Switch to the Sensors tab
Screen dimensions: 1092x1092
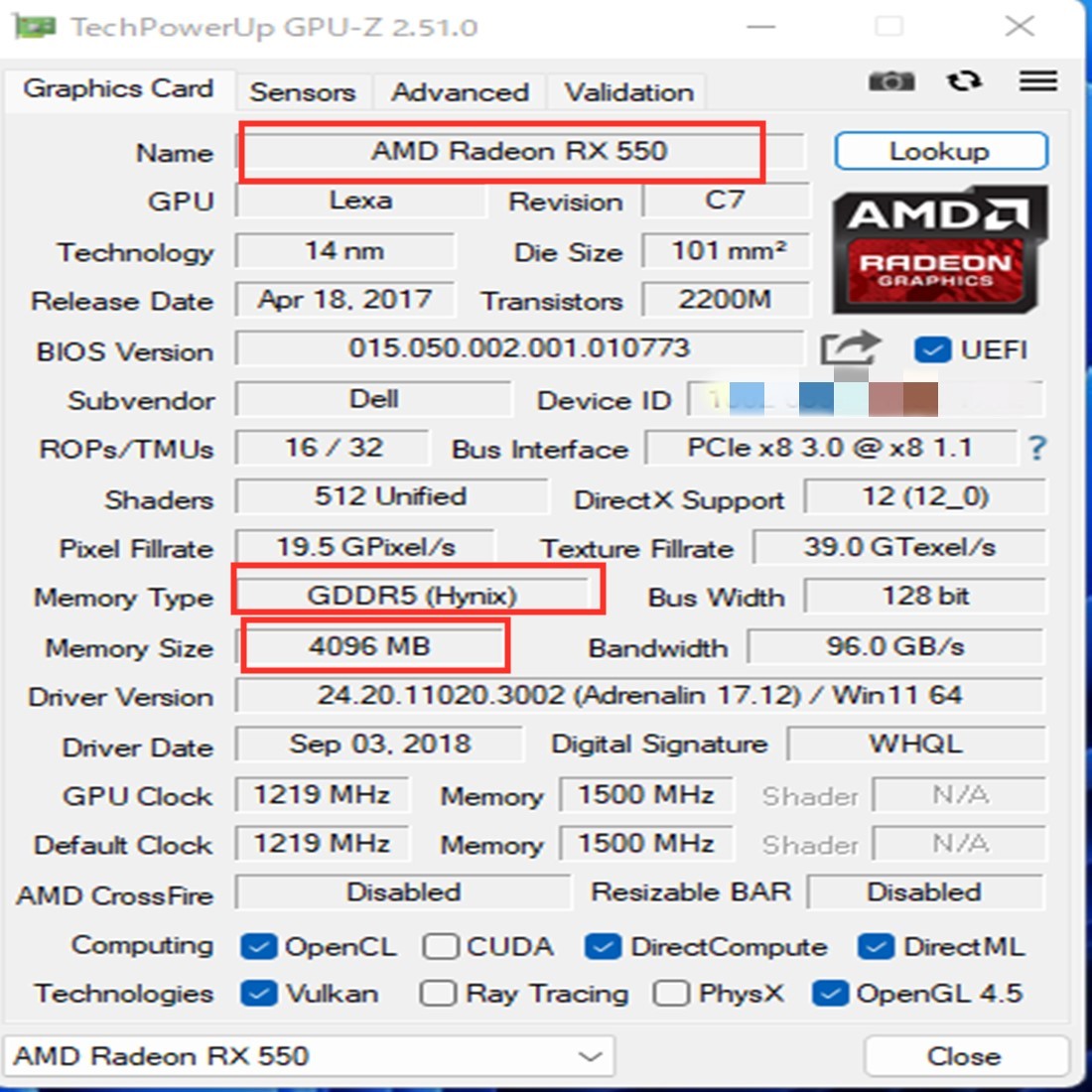(x=303, y=92)
